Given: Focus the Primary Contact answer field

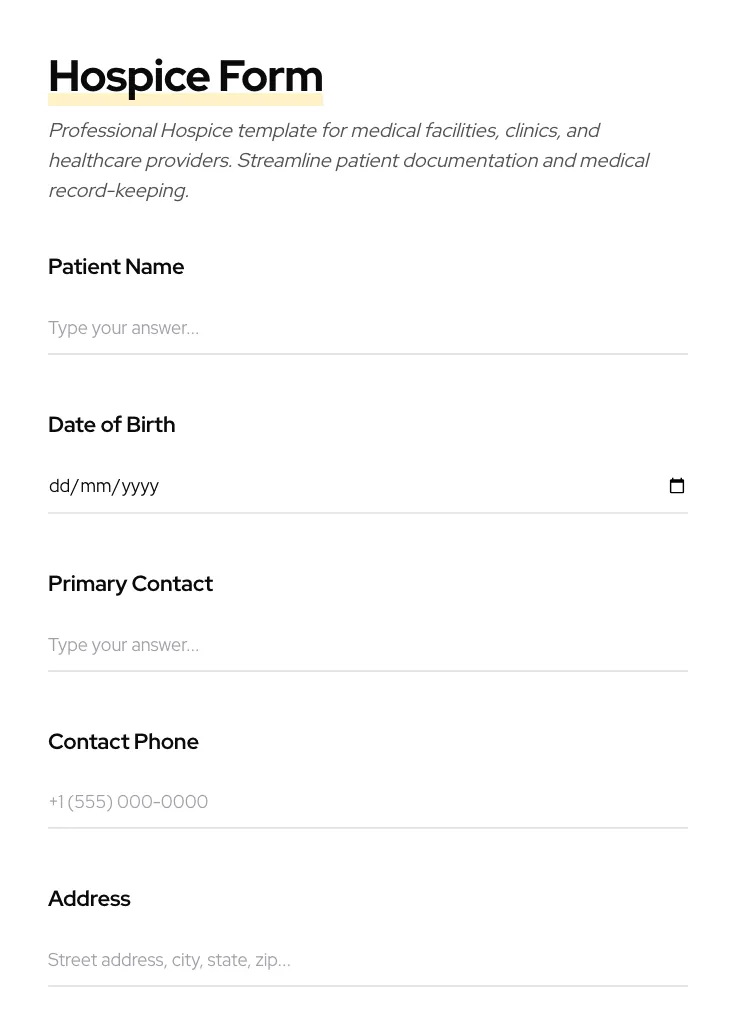Looking at the screenshot, I should coord(367,645).
